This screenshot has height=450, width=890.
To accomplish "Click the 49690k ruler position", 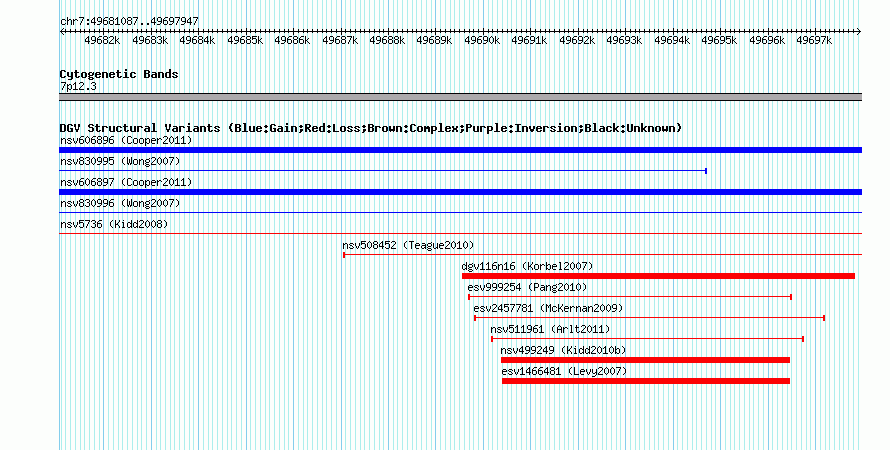I will pyautogui.click(x=482, y=40).
